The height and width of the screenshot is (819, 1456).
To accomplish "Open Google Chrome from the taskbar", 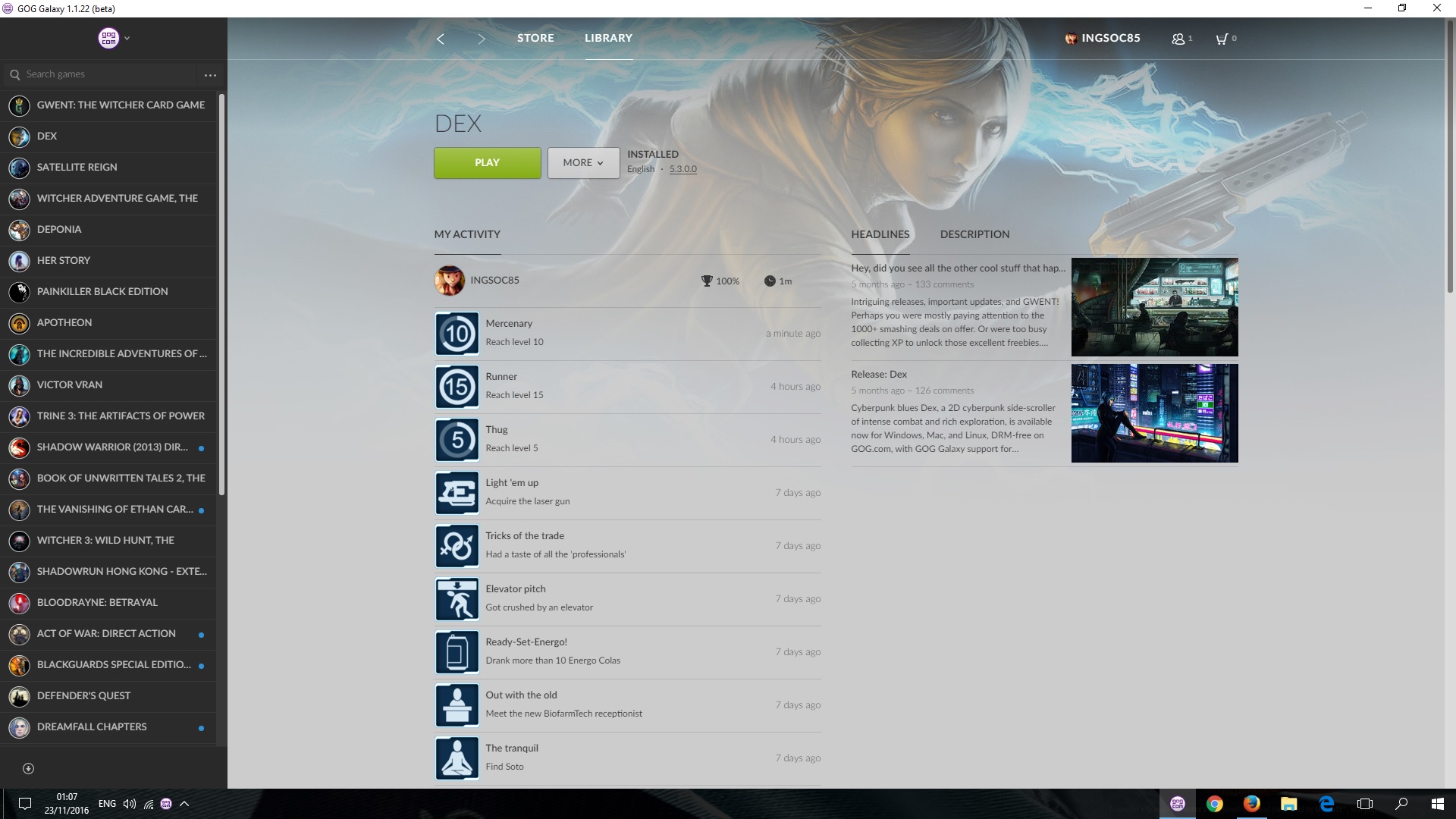I will [1215, 804].
